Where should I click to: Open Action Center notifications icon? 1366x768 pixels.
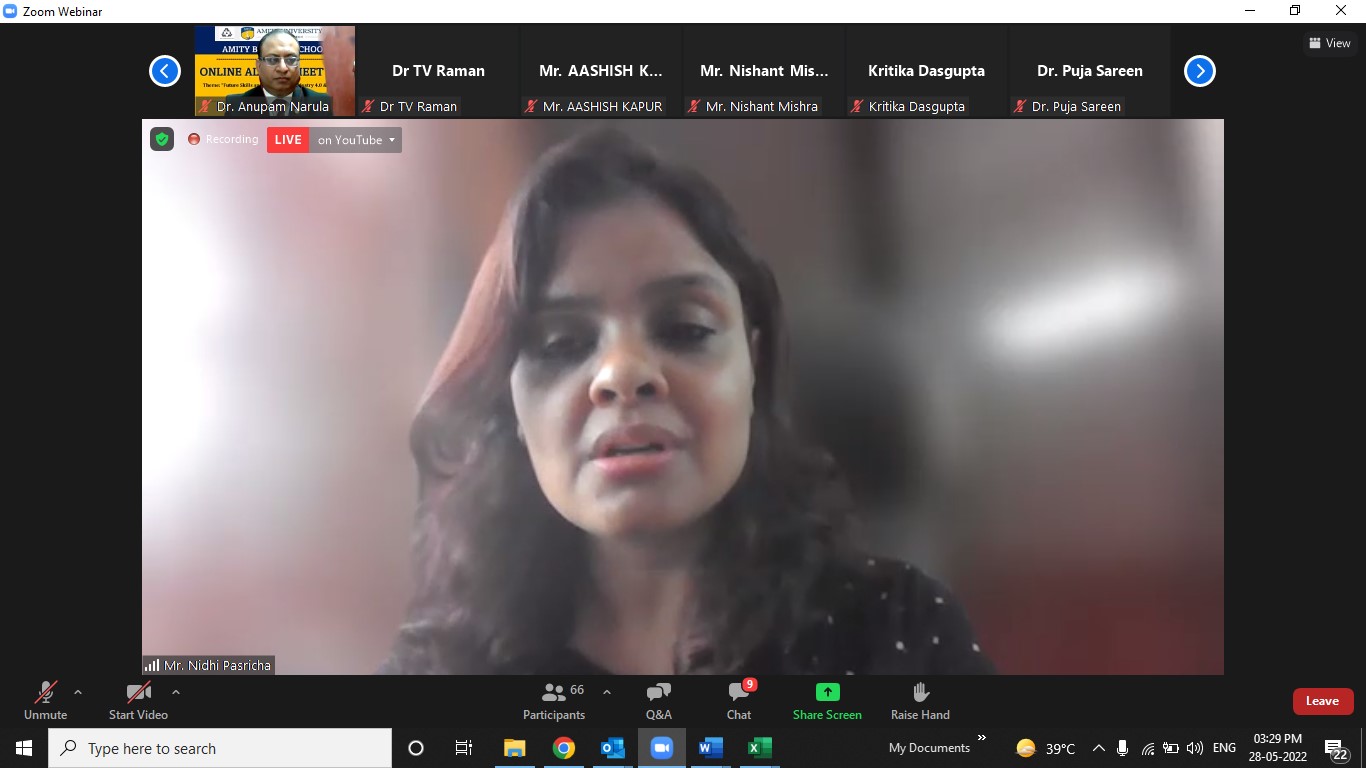[1337, 750]
